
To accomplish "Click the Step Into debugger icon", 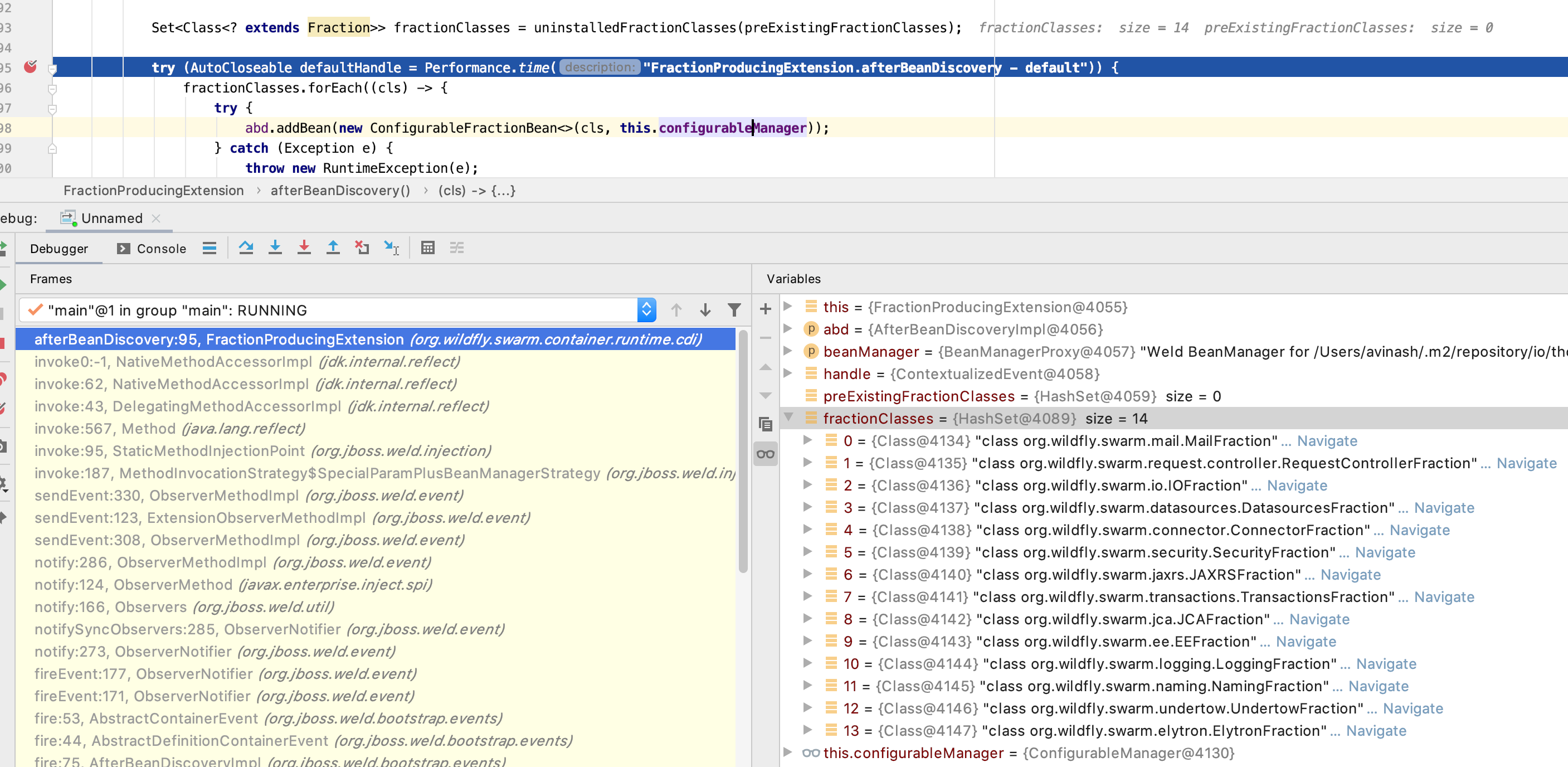I will click(x=275, y=247).
